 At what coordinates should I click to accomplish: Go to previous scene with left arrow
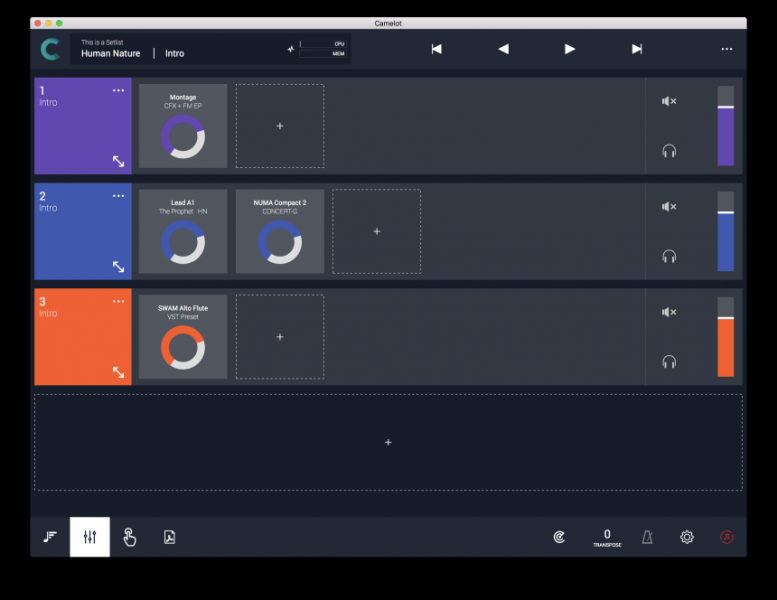(503, 49)
